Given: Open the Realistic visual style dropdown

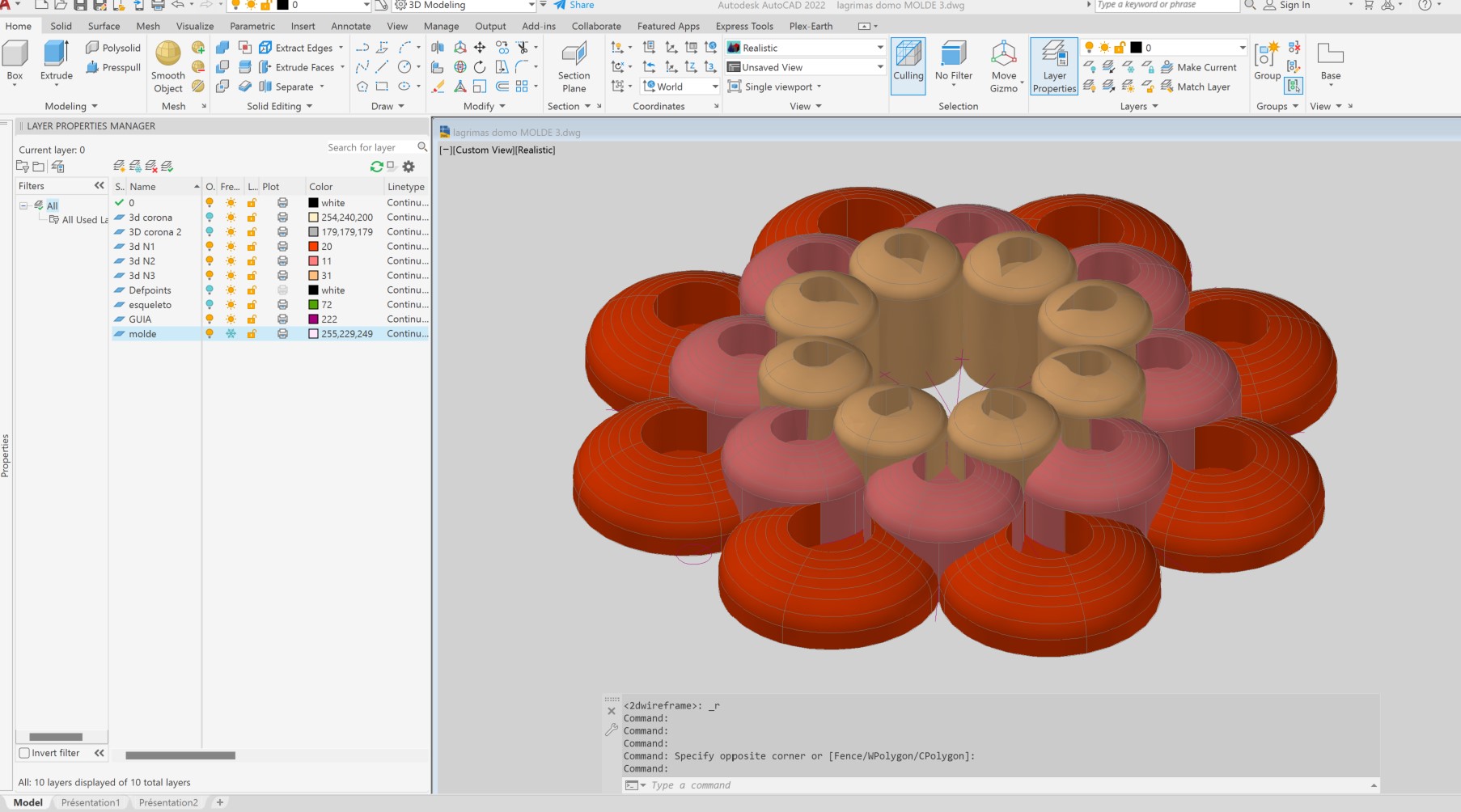Looking at the screenshot, I should (x=879, y=48).
